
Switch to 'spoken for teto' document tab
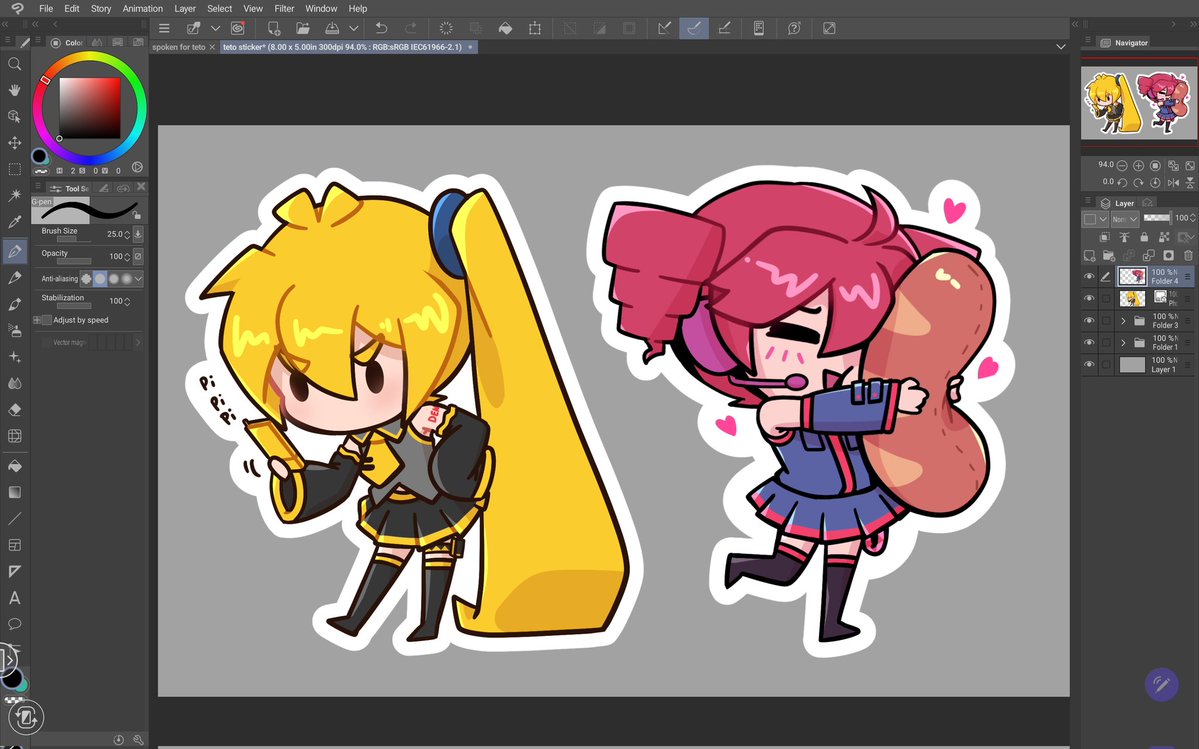[179, 47]
